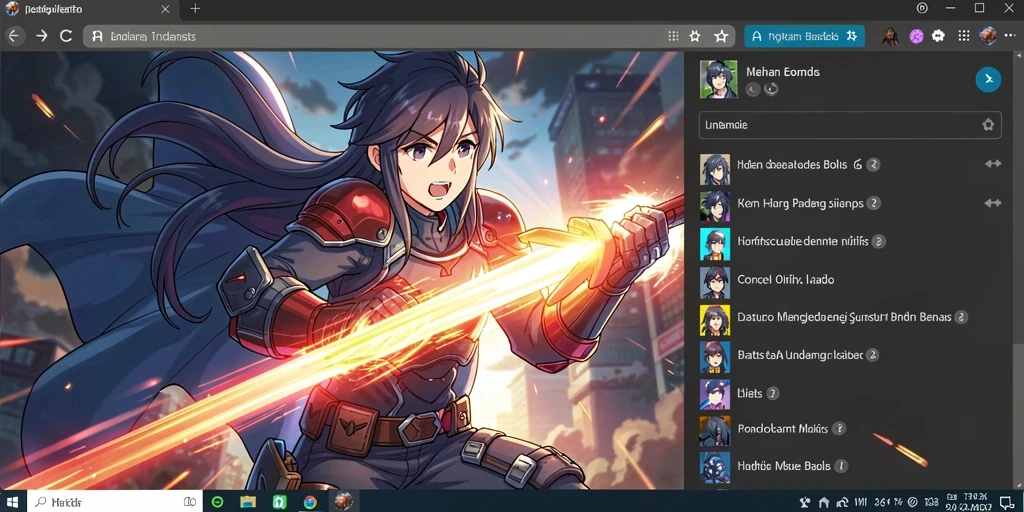The width and height of the screenshot is (1024, 512).
Task: Click the forward navigation arrow
Action: pyautogui.click(x=41, y=36)
